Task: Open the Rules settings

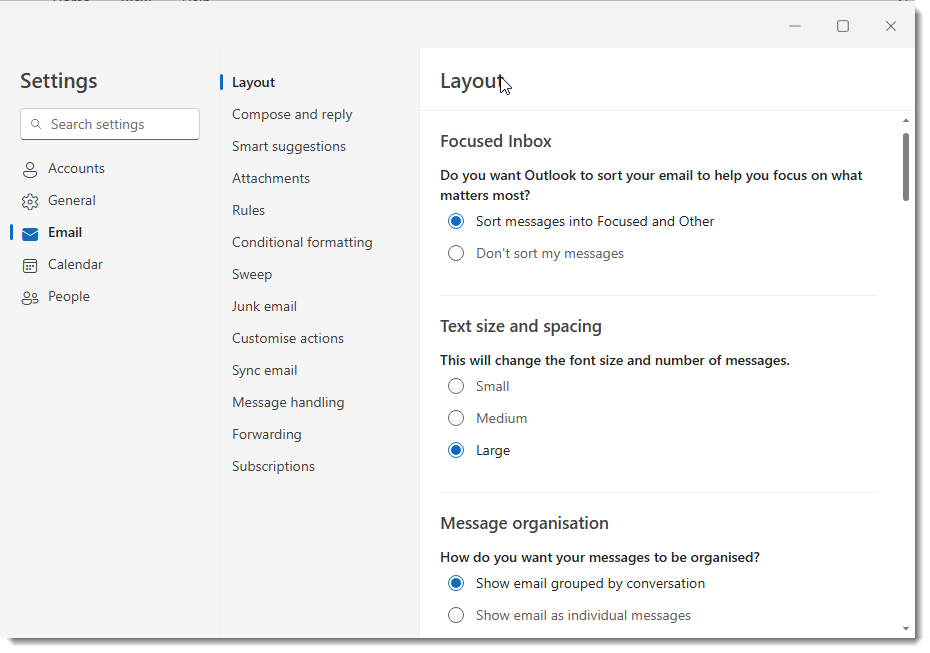Action: pos(248,210)
